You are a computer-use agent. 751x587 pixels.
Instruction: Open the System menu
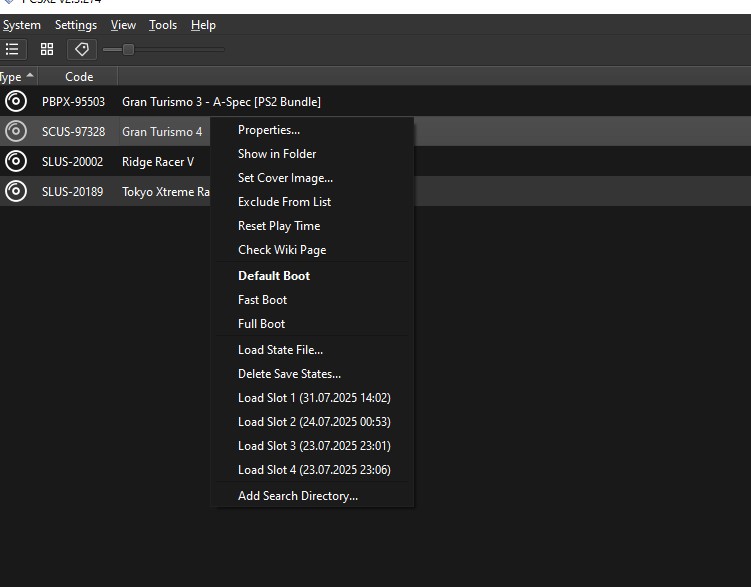pos(21,25)
